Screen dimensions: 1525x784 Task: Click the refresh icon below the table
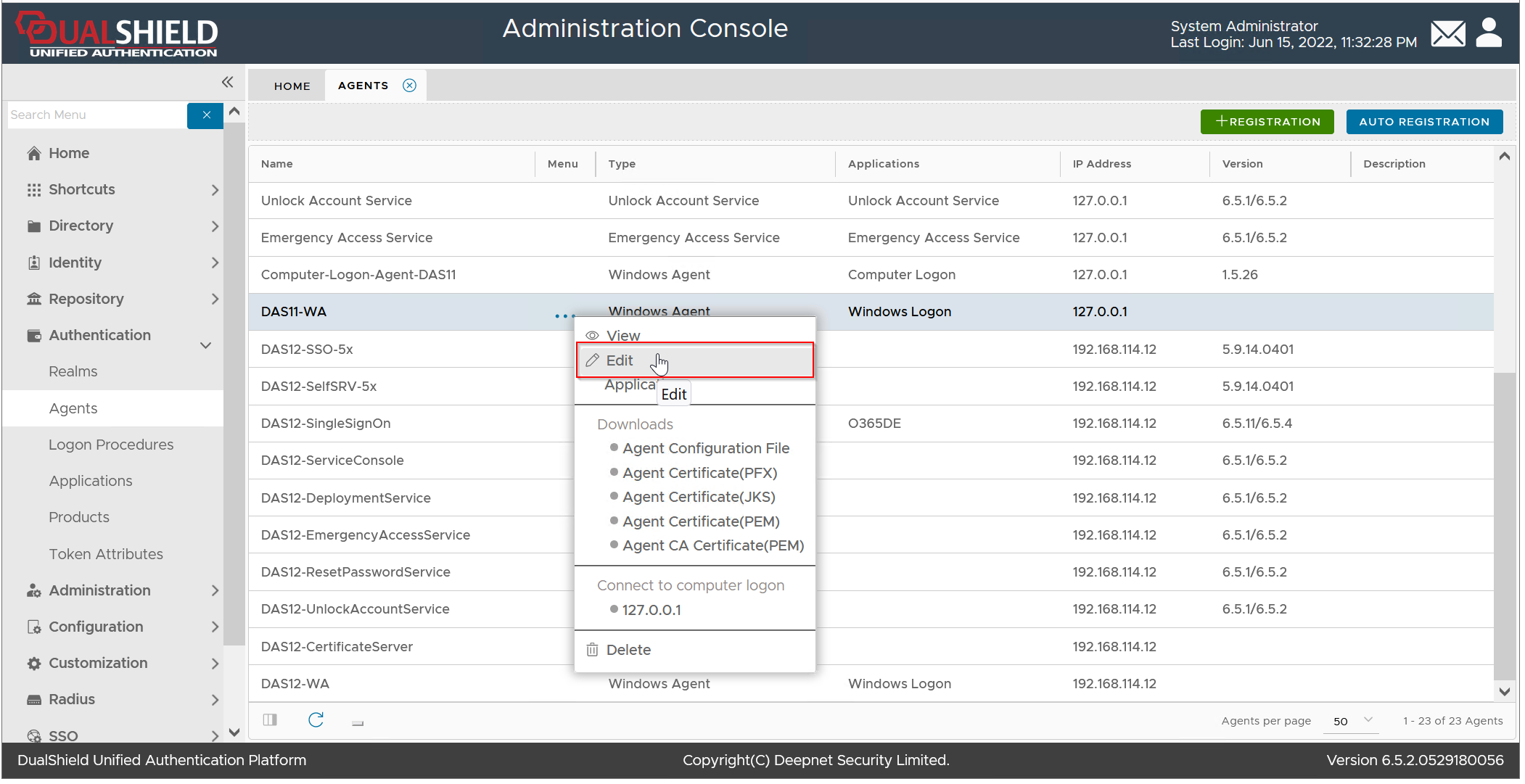(316, 719)
